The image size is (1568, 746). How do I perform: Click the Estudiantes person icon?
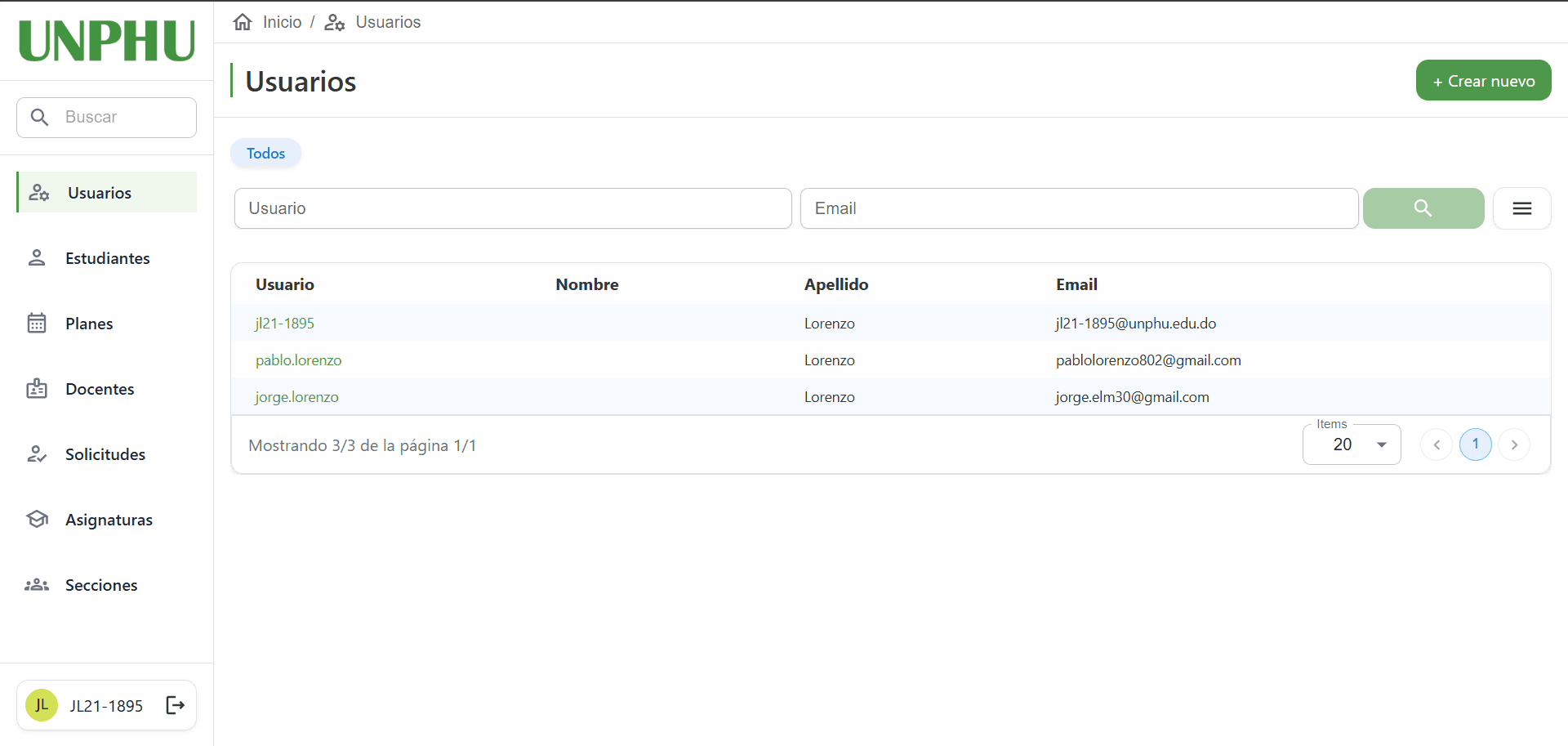click(37, 258)
